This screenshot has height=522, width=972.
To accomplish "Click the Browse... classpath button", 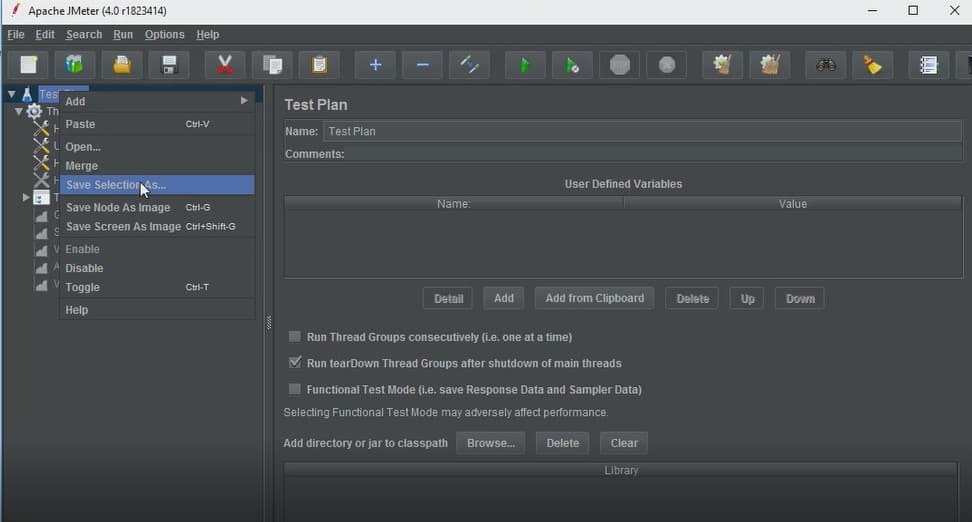I will 490,443.
